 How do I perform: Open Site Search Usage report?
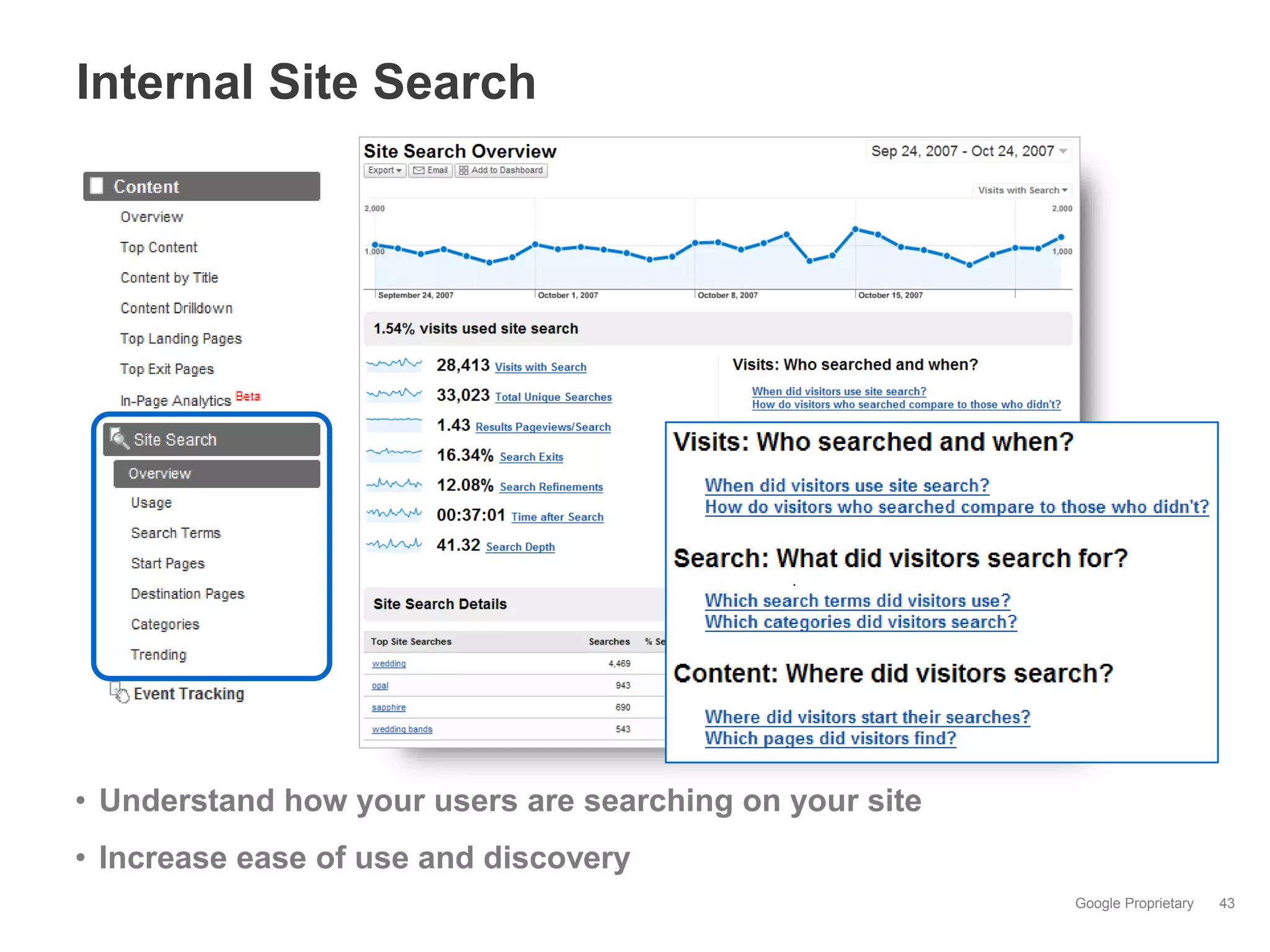click(151, 503)
